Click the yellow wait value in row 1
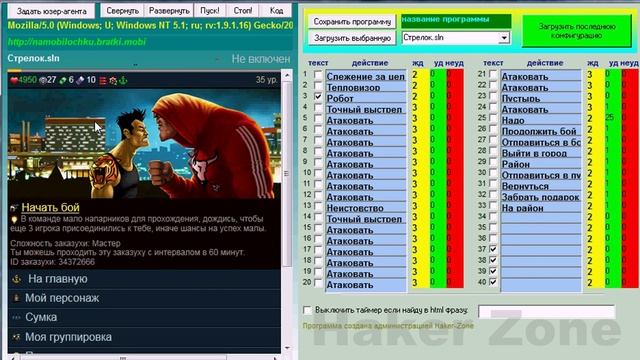The height and width of the screenshot is (360, 640). tap(420, 75)
